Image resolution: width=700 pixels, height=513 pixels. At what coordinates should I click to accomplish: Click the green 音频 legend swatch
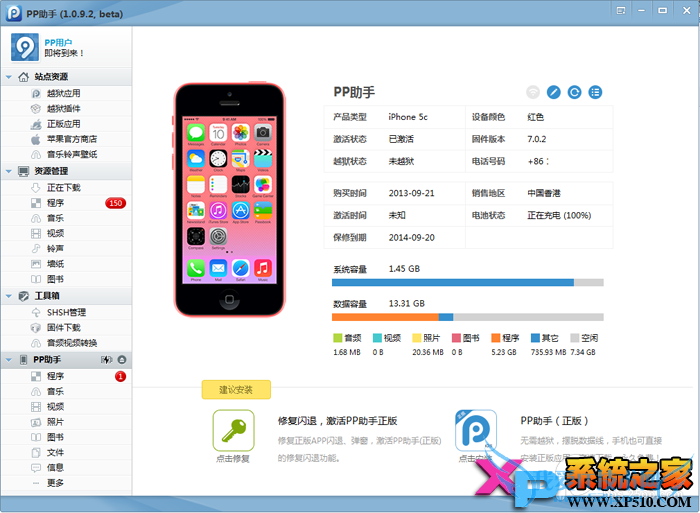point(338,338)
